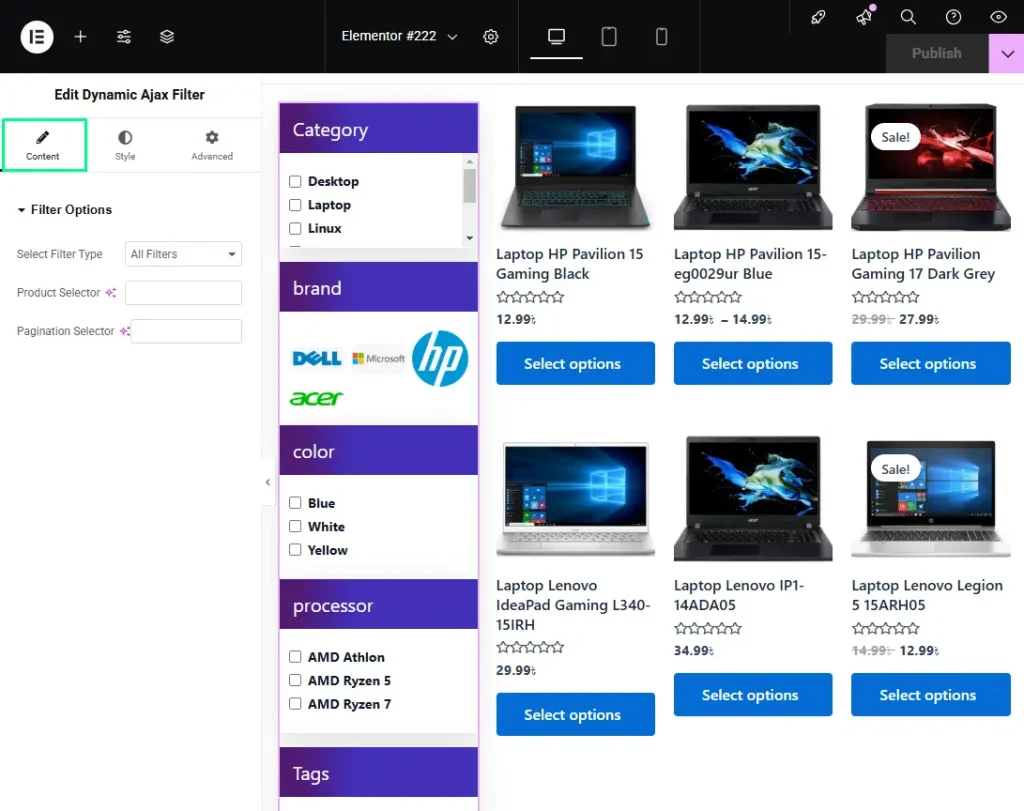Image resolution: width=1024 pixels, height=811 pixels.
Task: Rate HP Pavilion 15 Gaming Black stars
Action: click(x=530, y=298)
